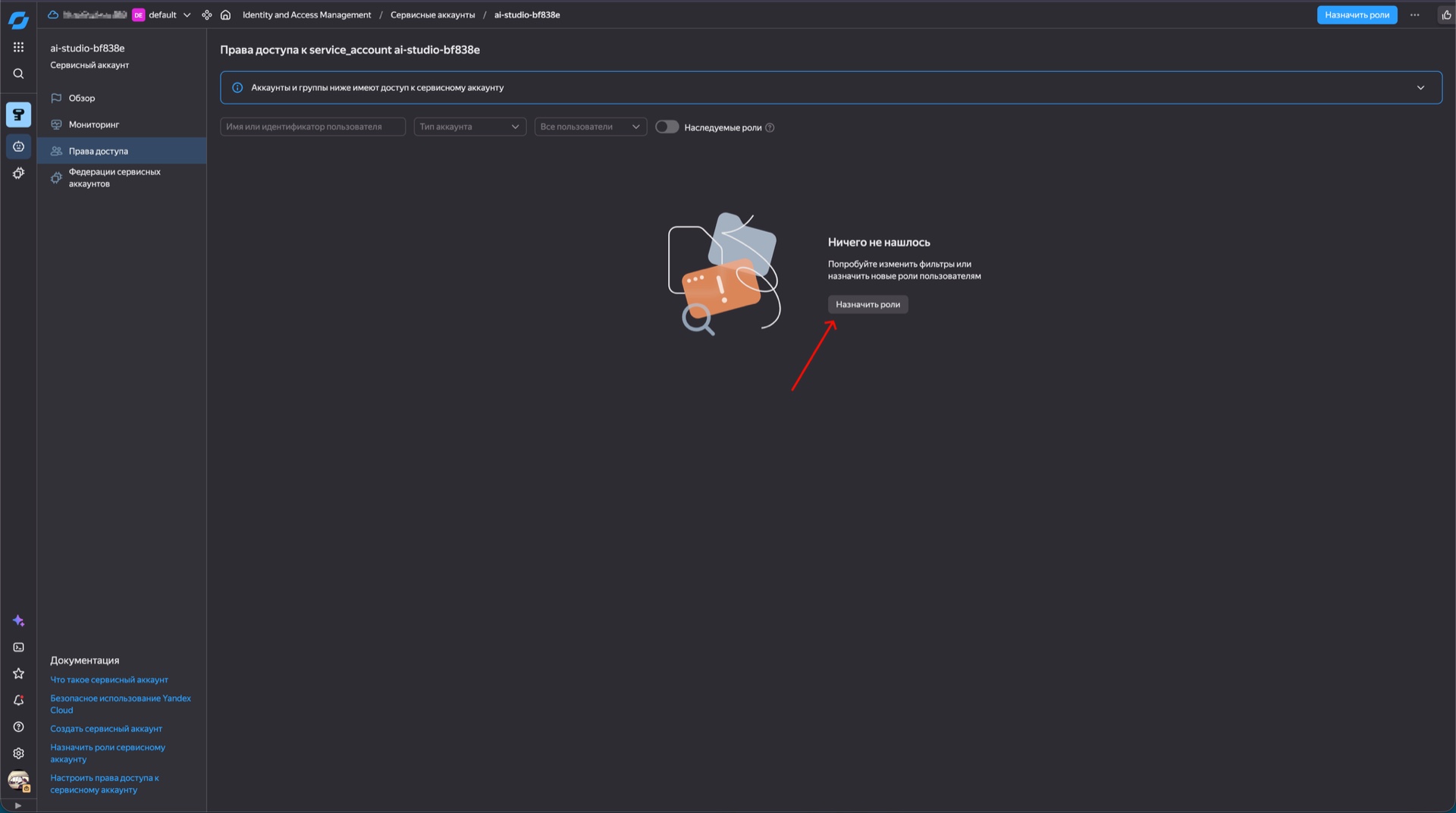Open the all services grid icon
Viewport: 1456px width, 813px height.
[18, 47]
